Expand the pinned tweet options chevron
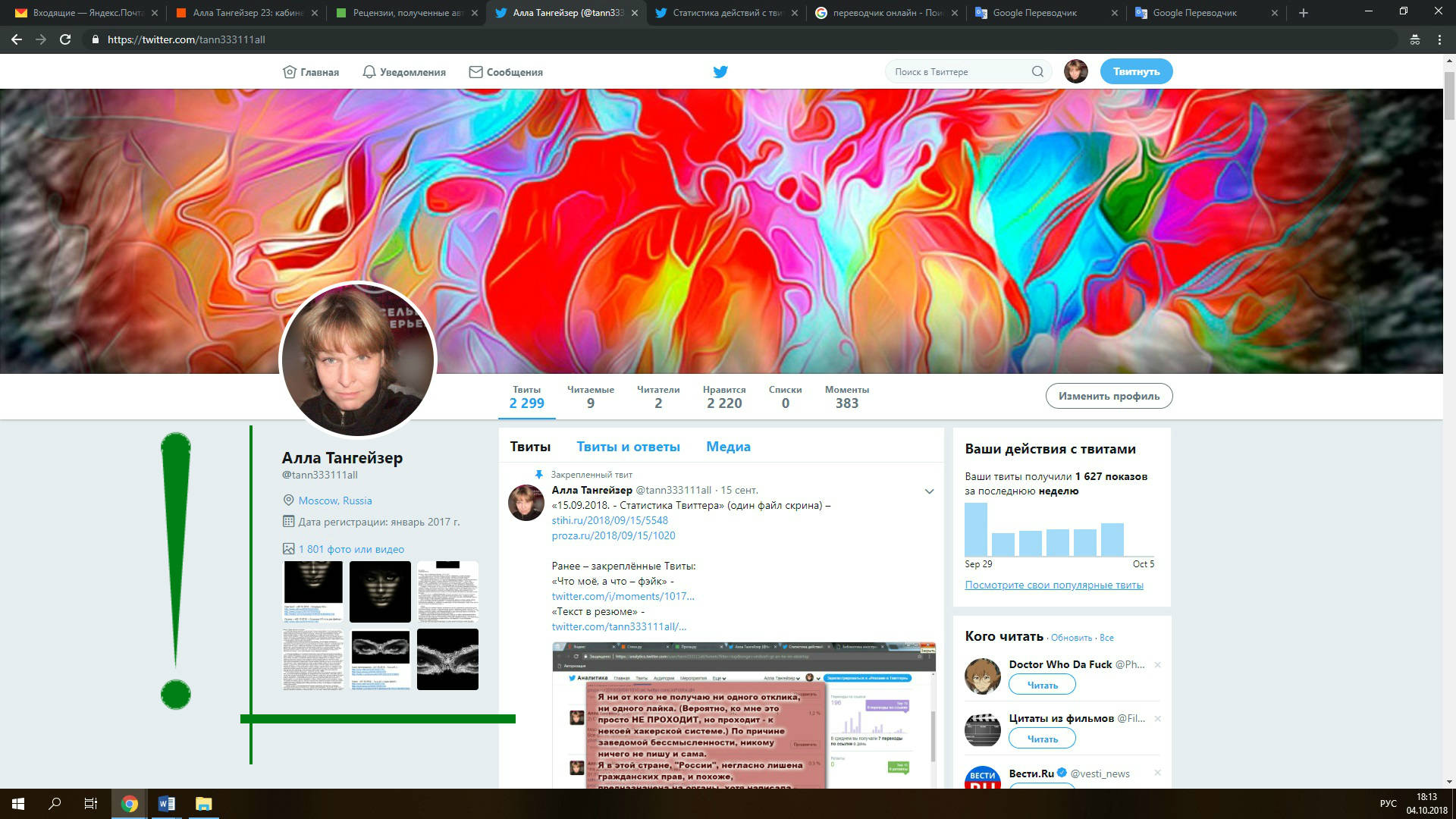The height and width of the screenshot is (819, 1456). (x=929, y=491)
